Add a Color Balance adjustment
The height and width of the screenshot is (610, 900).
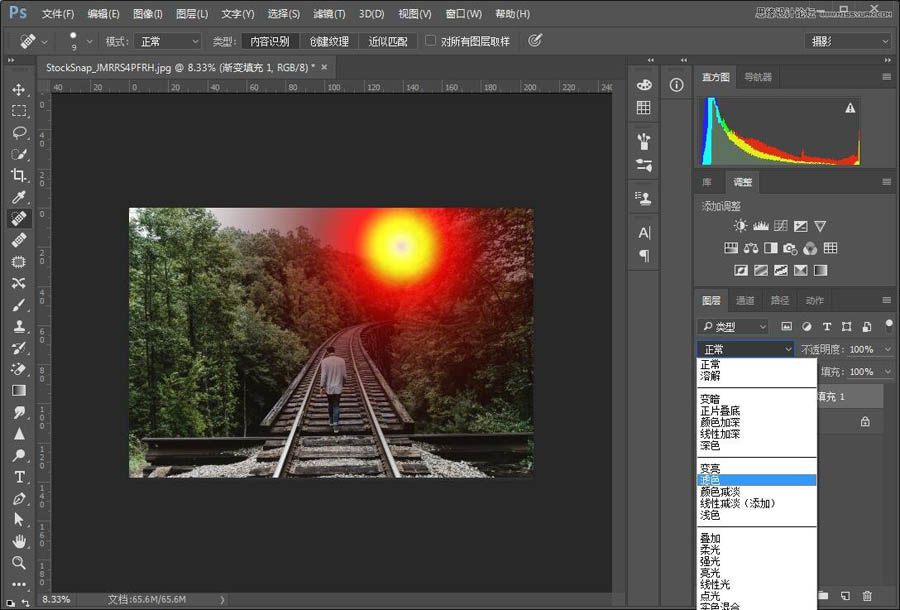click(751, 248)
